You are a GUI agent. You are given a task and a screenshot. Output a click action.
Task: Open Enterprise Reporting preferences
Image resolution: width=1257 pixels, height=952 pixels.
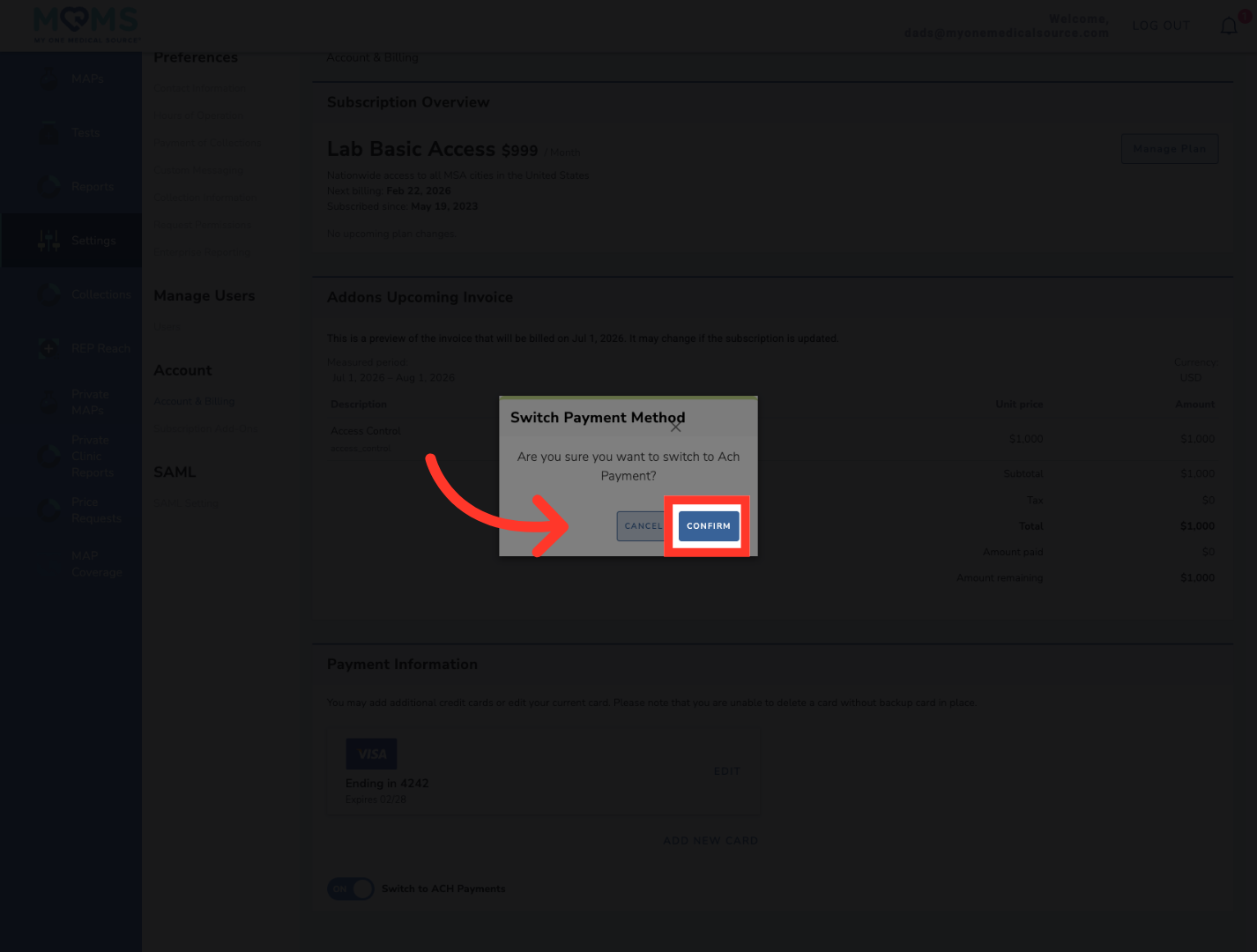pyautogui.click(x=202, y=252)
